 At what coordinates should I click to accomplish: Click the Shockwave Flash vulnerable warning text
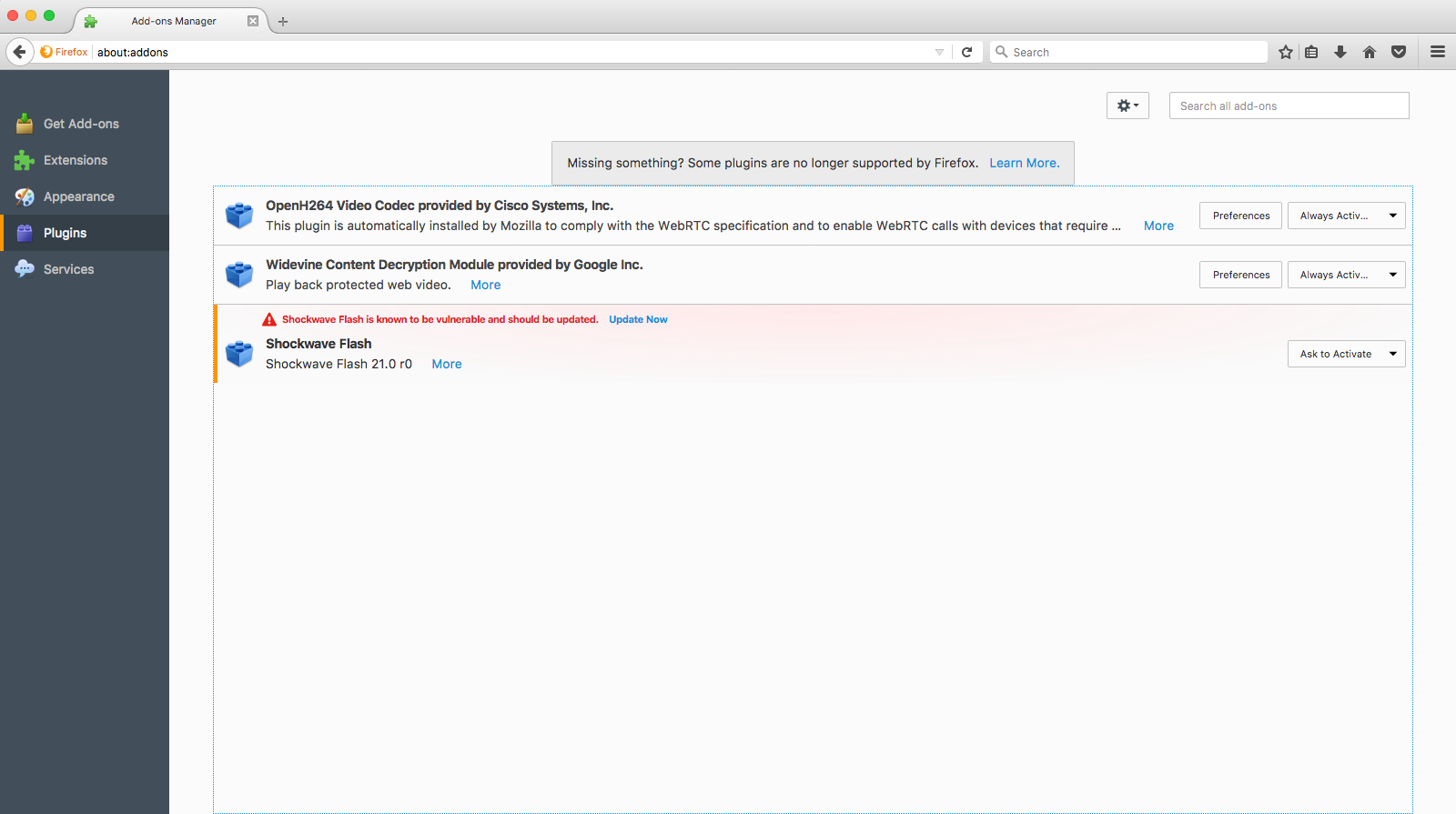click(440, 319)
